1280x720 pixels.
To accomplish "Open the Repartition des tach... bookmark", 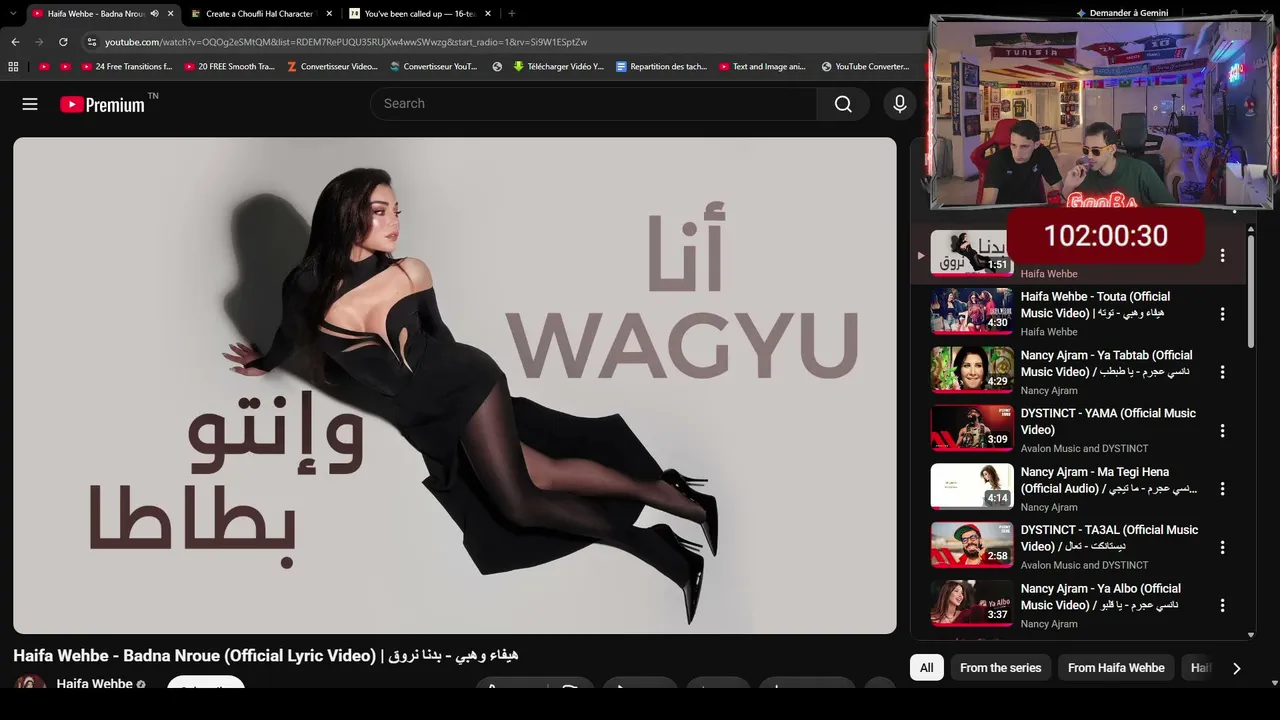I will [x=662, y=67].
